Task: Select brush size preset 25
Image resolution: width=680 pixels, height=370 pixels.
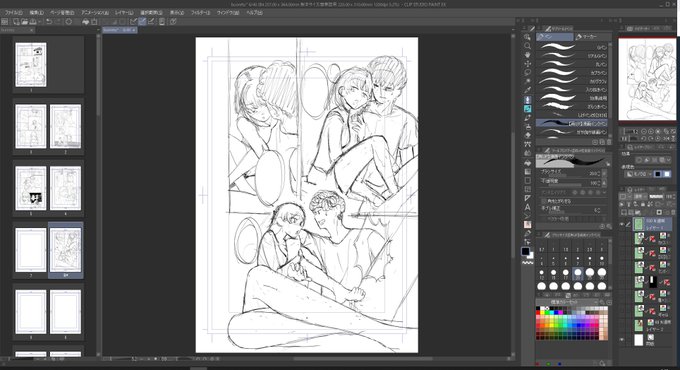Action: tap(590, 273)
